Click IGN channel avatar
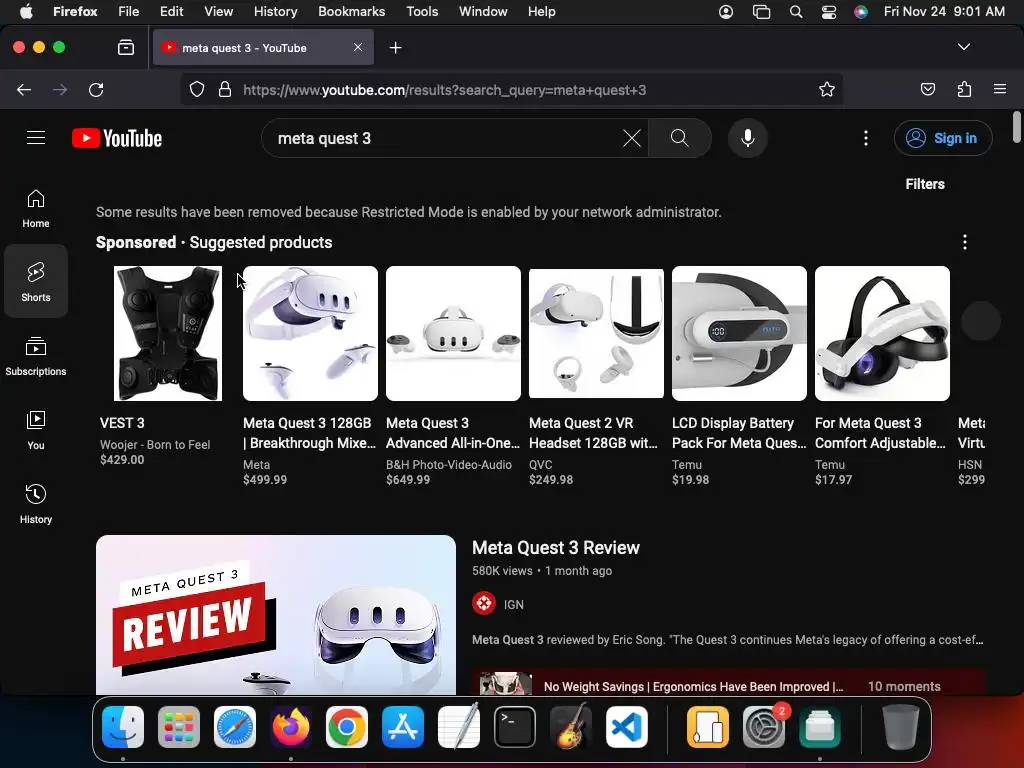 pyautogui.click(x=484, y=604)
